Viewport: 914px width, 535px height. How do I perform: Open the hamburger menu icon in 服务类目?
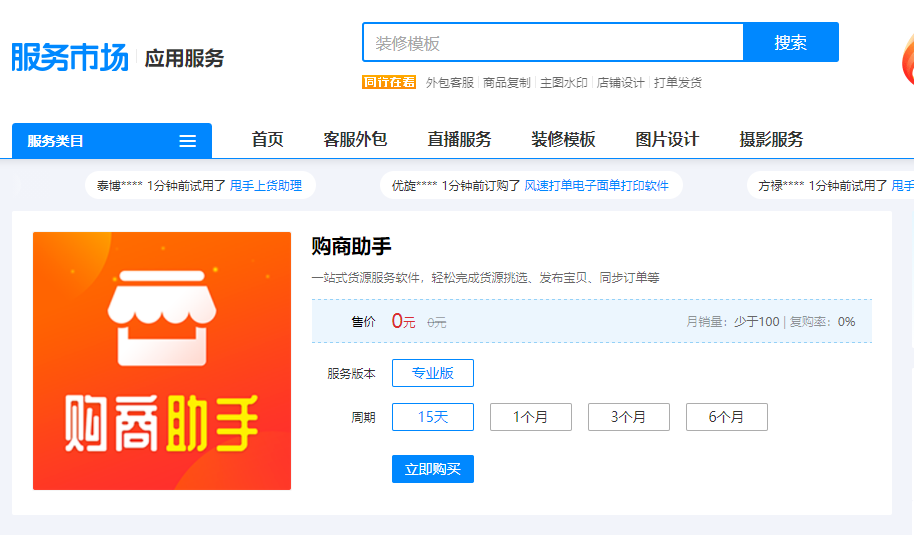coord(187,141)
